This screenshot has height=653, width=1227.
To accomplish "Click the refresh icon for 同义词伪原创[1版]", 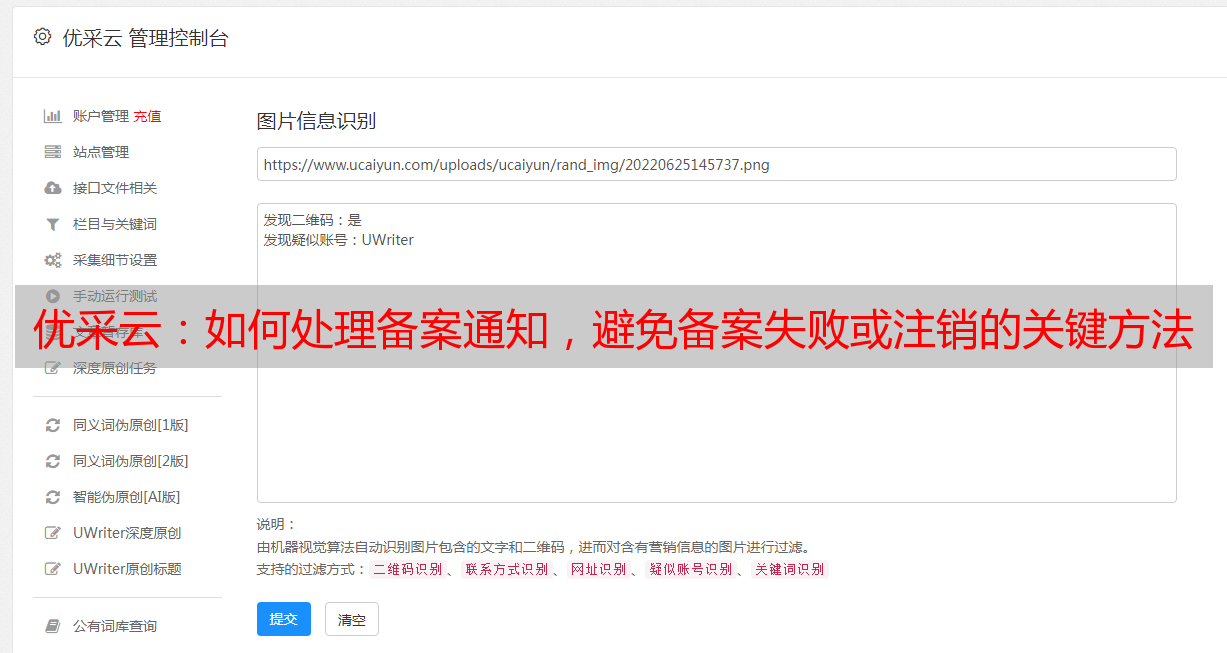I will [x=53, y=425].
